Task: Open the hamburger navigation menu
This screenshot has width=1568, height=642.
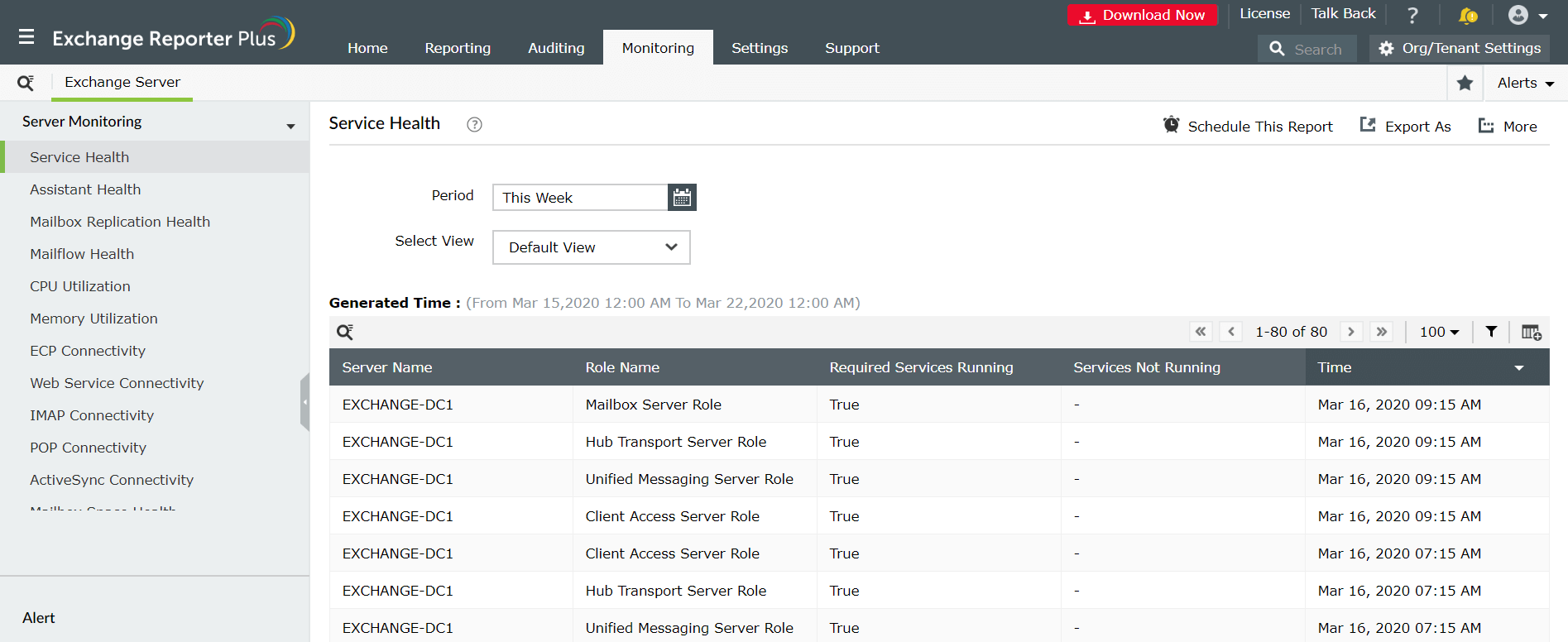Action: pyautogui.click(x=26, y=37)
